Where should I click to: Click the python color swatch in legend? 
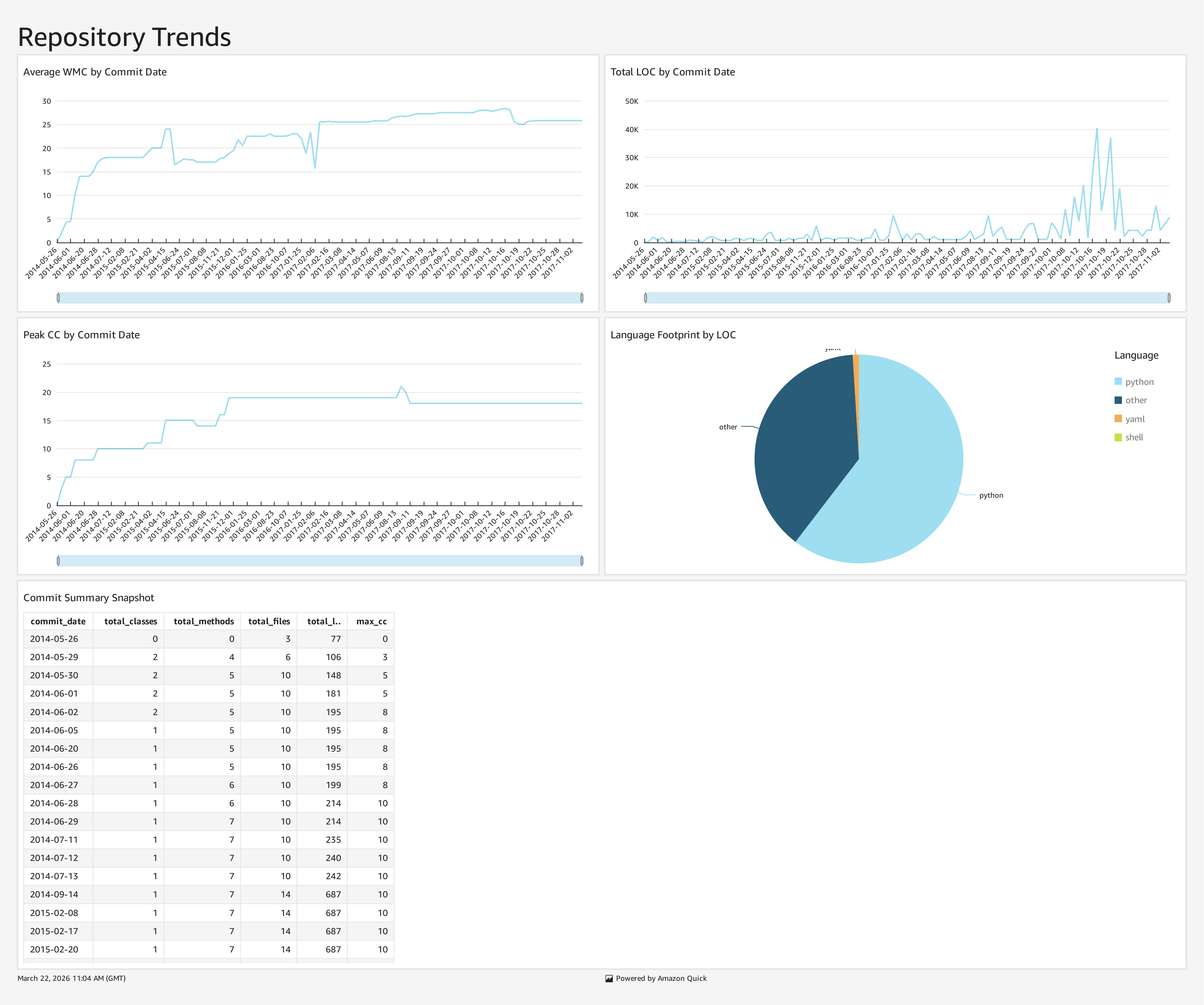[x=1118, y=382]
